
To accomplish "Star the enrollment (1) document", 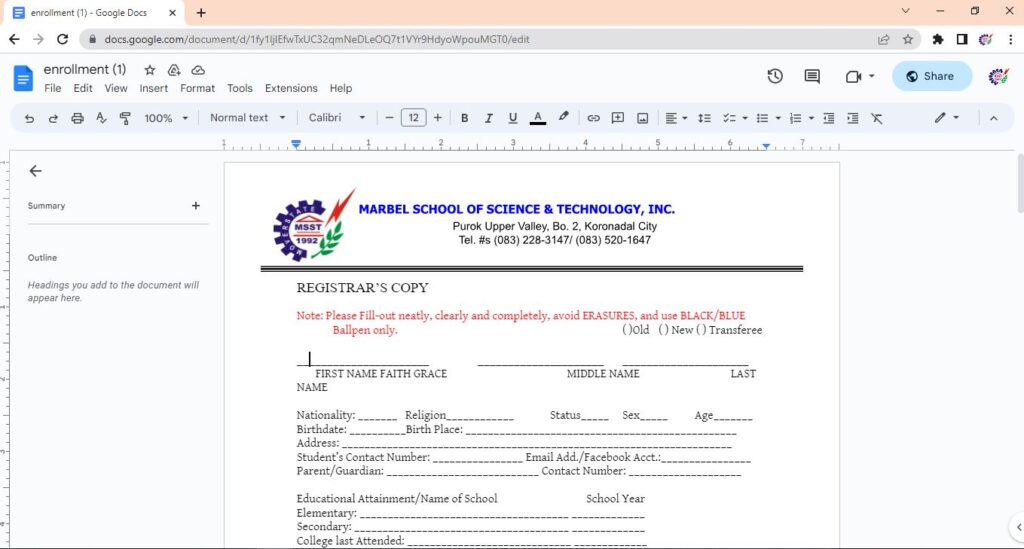I will coord(149,70).
